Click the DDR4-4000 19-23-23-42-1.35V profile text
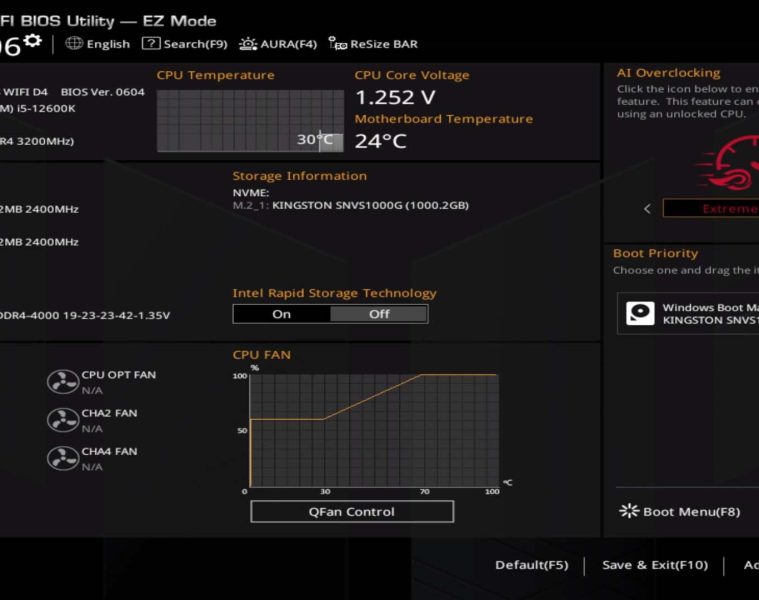 [x=85, y=315]
